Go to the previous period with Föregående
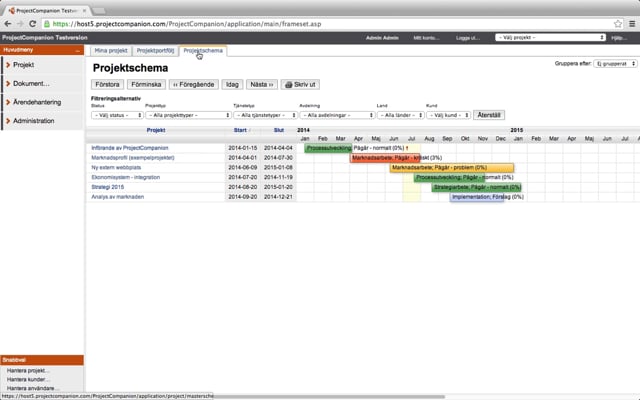The image size is (640, 400). coord(194,84)
